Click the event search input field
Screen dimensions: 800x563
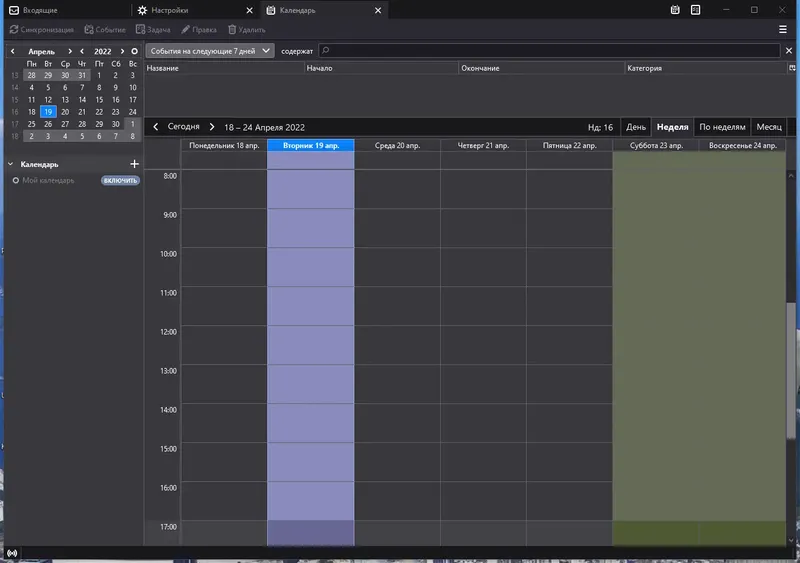point(549,51)
